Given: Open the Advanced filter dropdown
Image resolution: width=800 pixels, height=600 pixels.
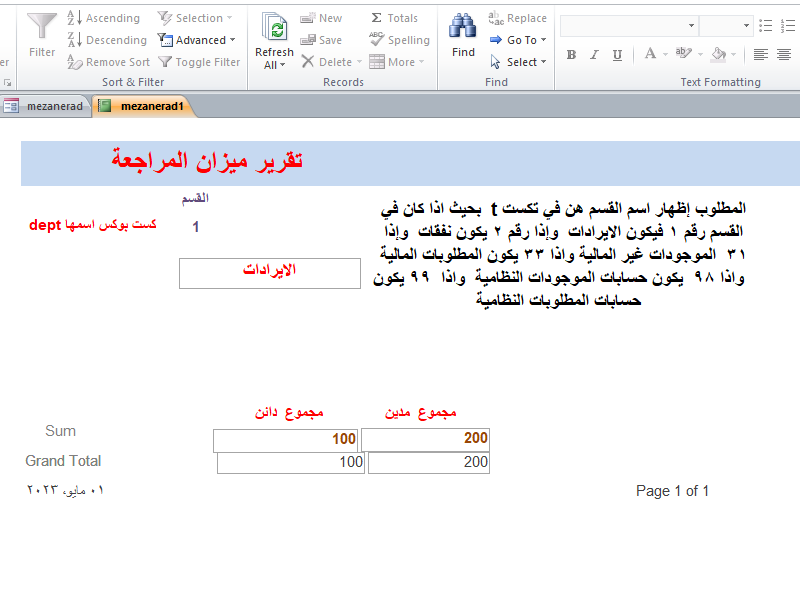Looking at the screenshot, I should 197,40.
